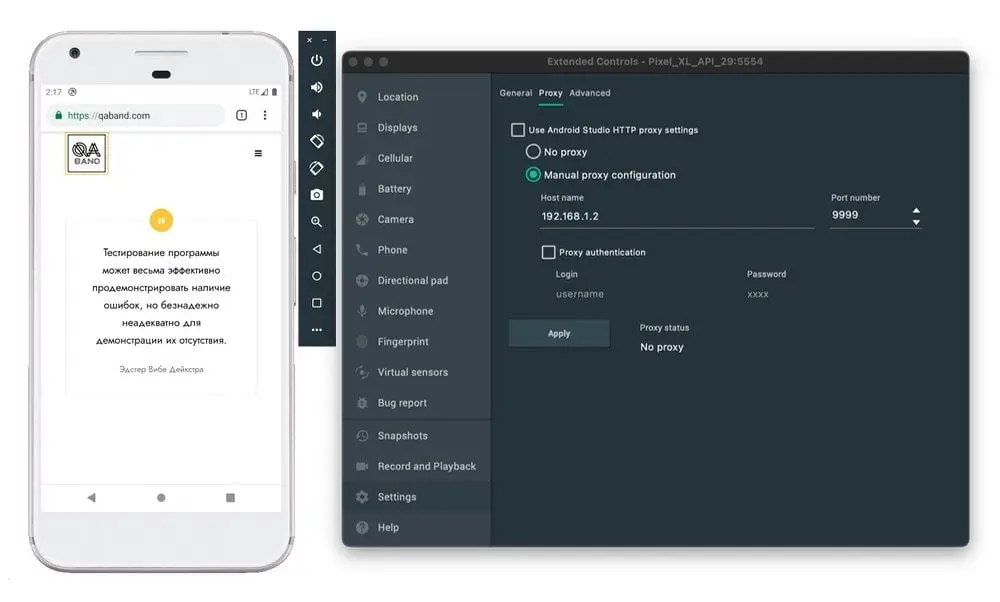Click the volume up icon in emulator toolbar
The image size is (1000, 602).
(x=317, y=87)
